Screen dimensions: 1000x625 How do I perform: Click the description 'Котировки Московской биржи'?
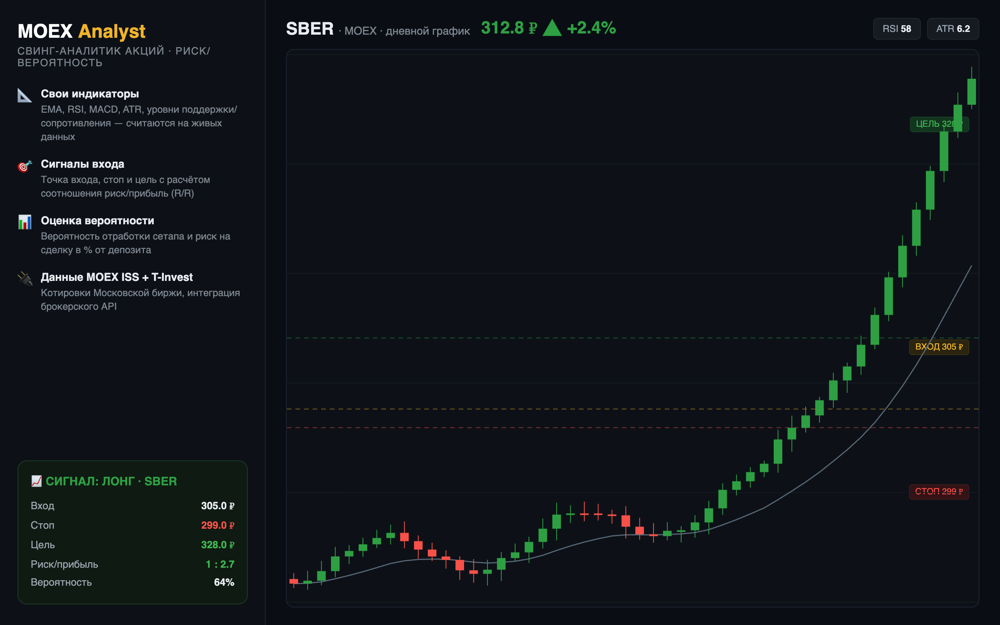click(140, 300)
